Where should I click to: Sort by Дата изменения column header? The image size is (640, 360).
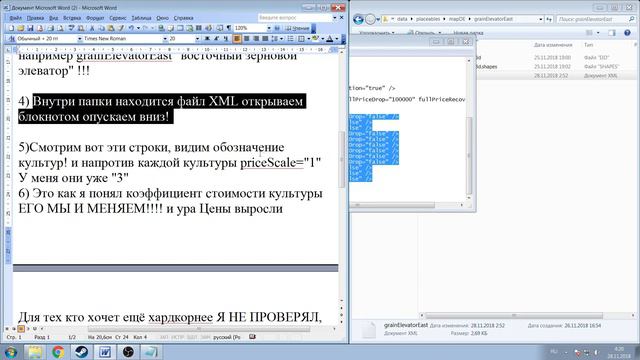553,45
